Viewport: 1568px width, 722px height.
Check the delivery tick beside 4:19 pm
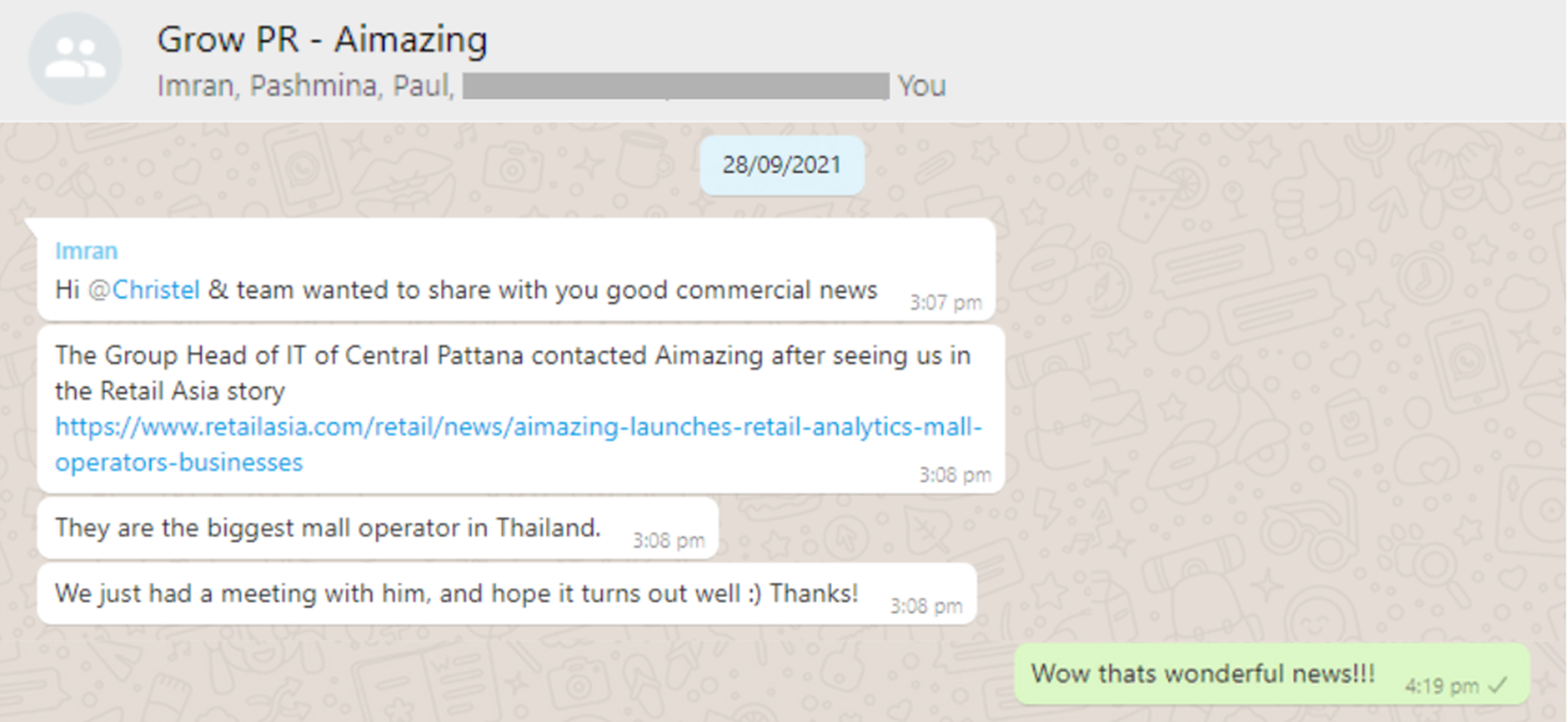pyautogui.click(x=1498, y=686)
